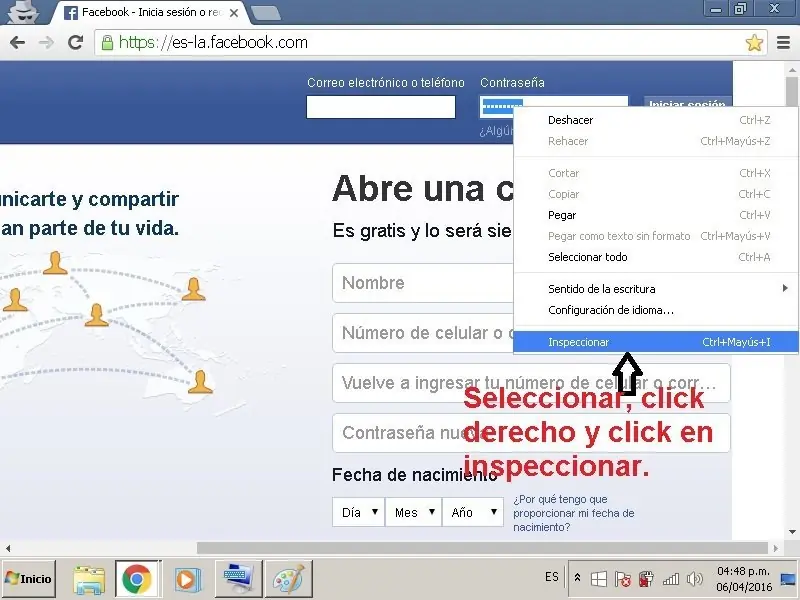This screenshot has height=600, width=800.
Task: Show hidden tray icons arrow
Action: 577,578
